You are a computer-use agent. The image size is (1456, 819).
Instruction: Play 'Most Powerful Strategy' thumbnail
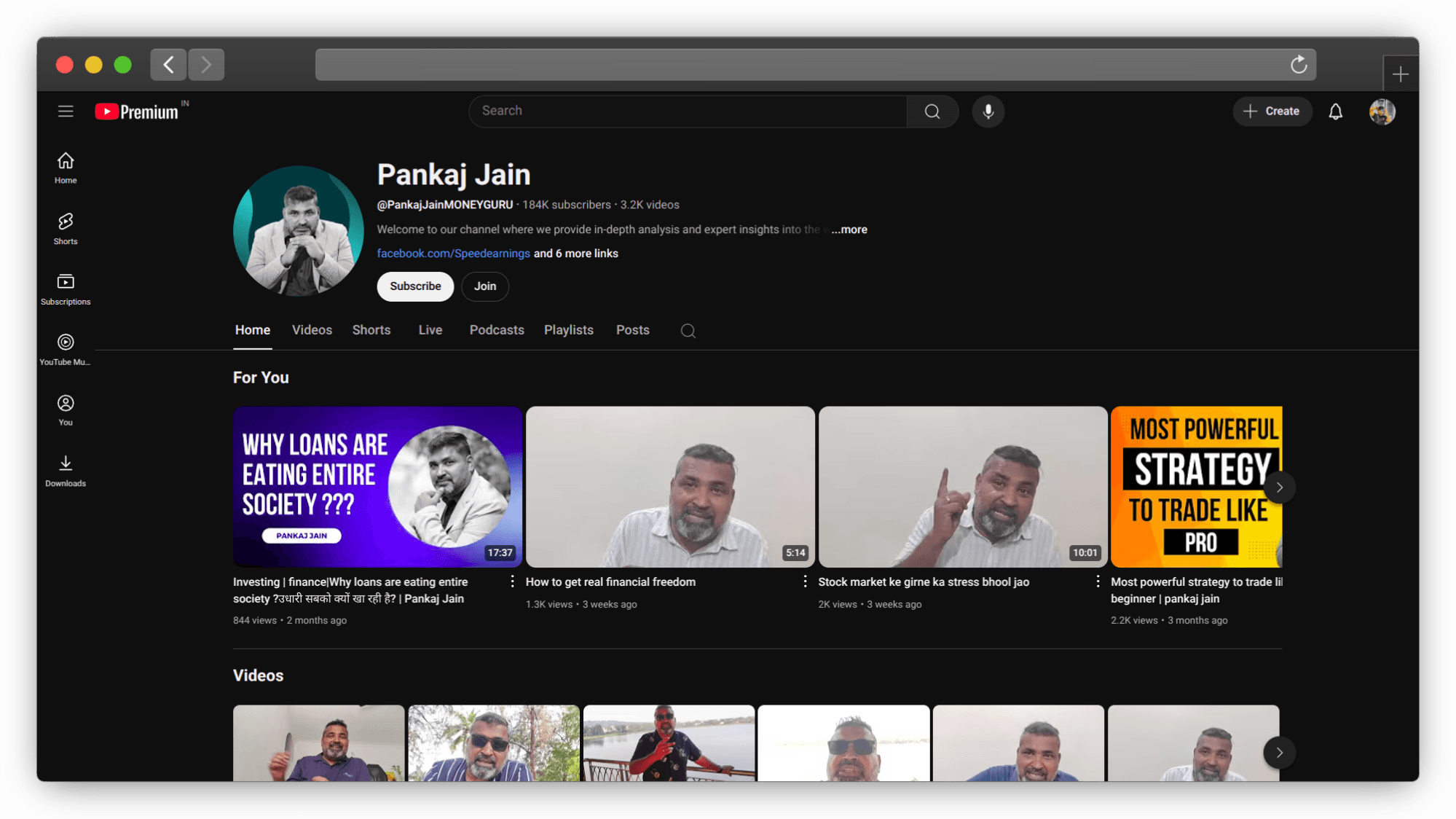[x=1196, y=487]
